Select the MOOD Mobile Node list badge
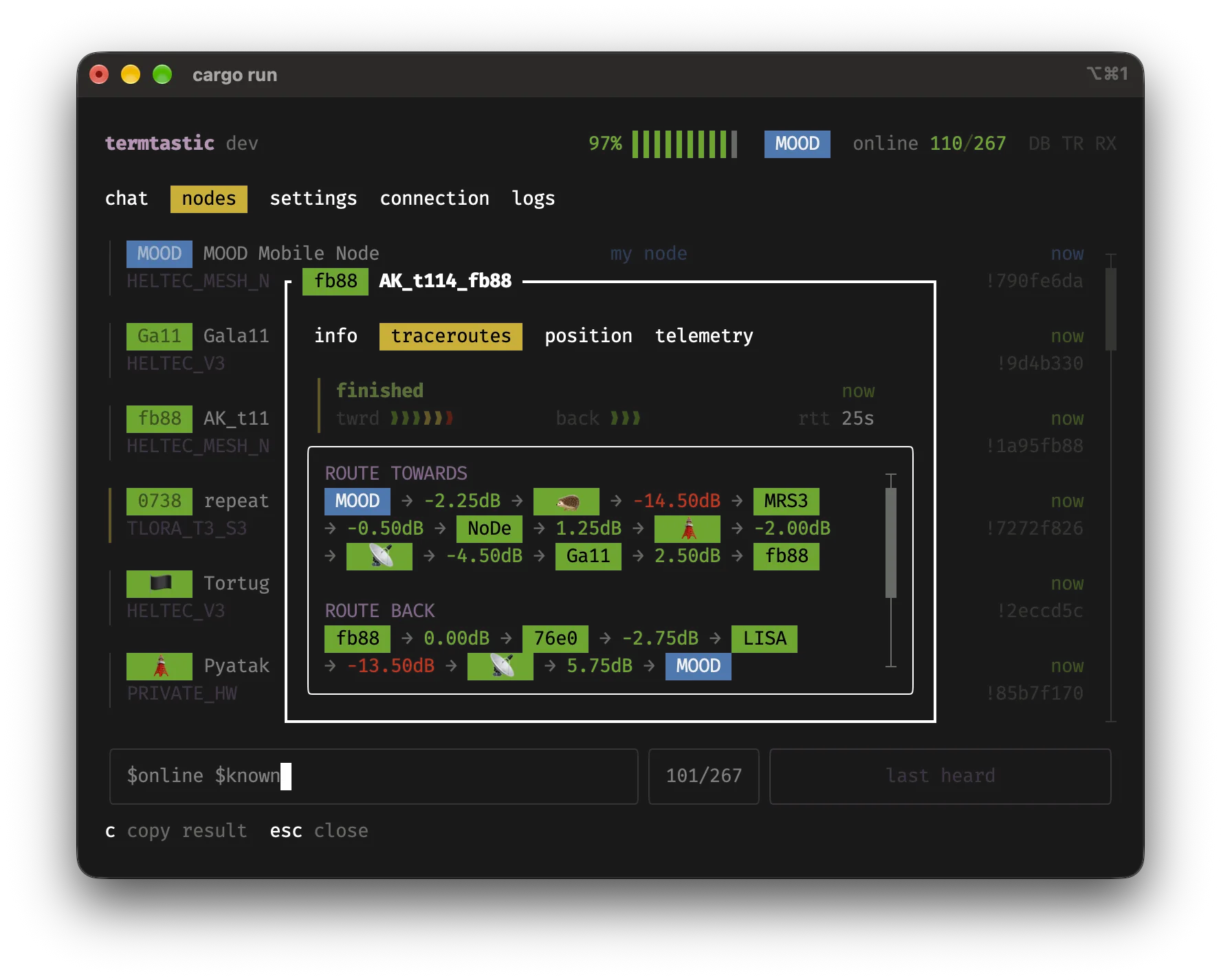 click(x=159, y=254)
